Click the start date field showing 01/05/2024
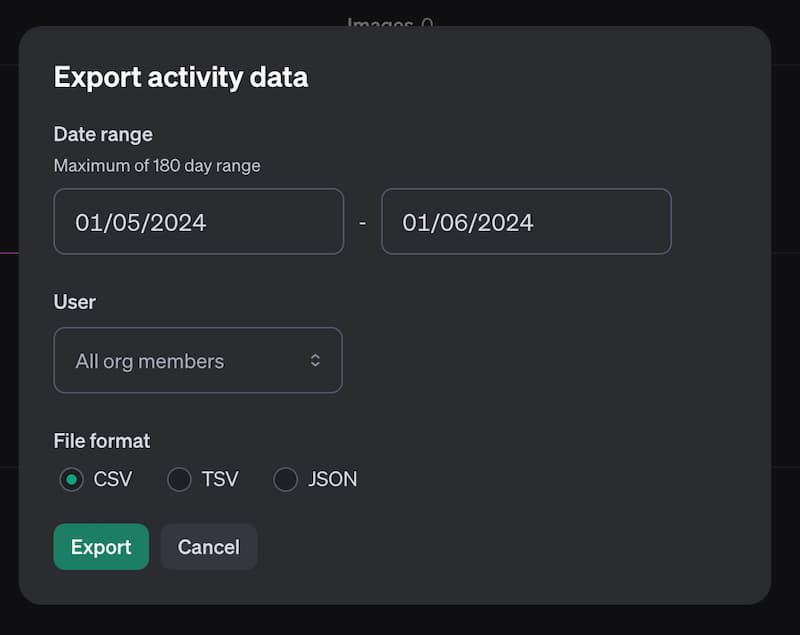 pyautogui.click(x=197, y=221)
